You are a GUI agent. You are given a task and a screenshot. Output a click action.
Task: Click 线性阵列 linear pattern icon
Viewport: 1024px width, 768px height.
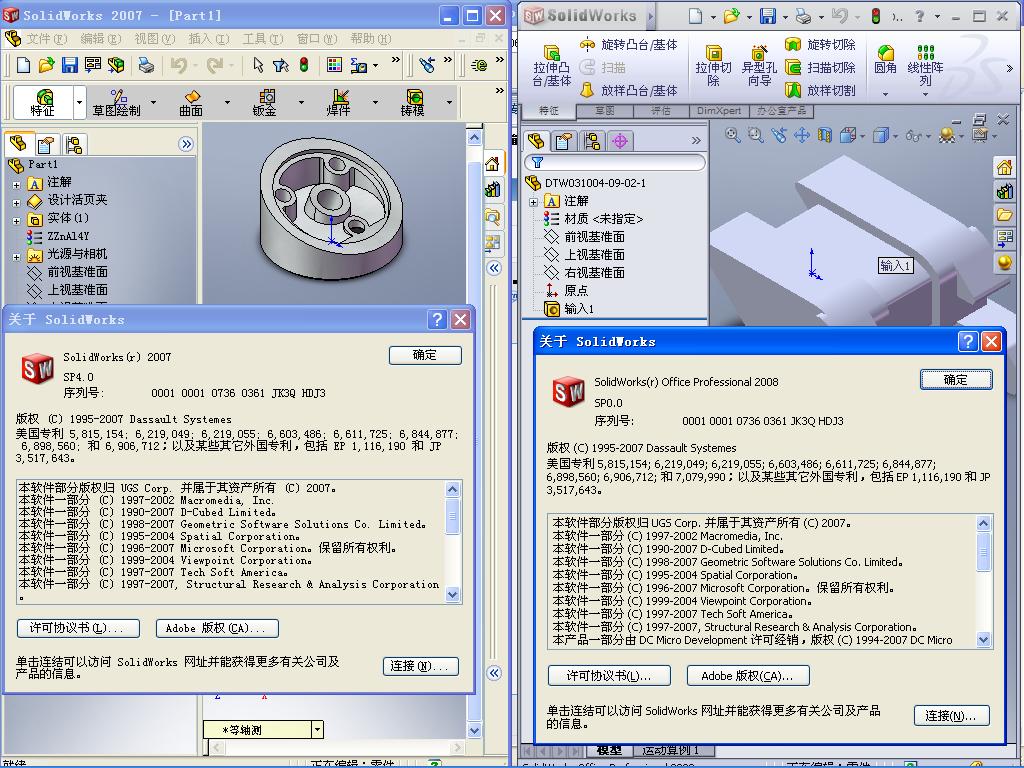click(925, 65)
